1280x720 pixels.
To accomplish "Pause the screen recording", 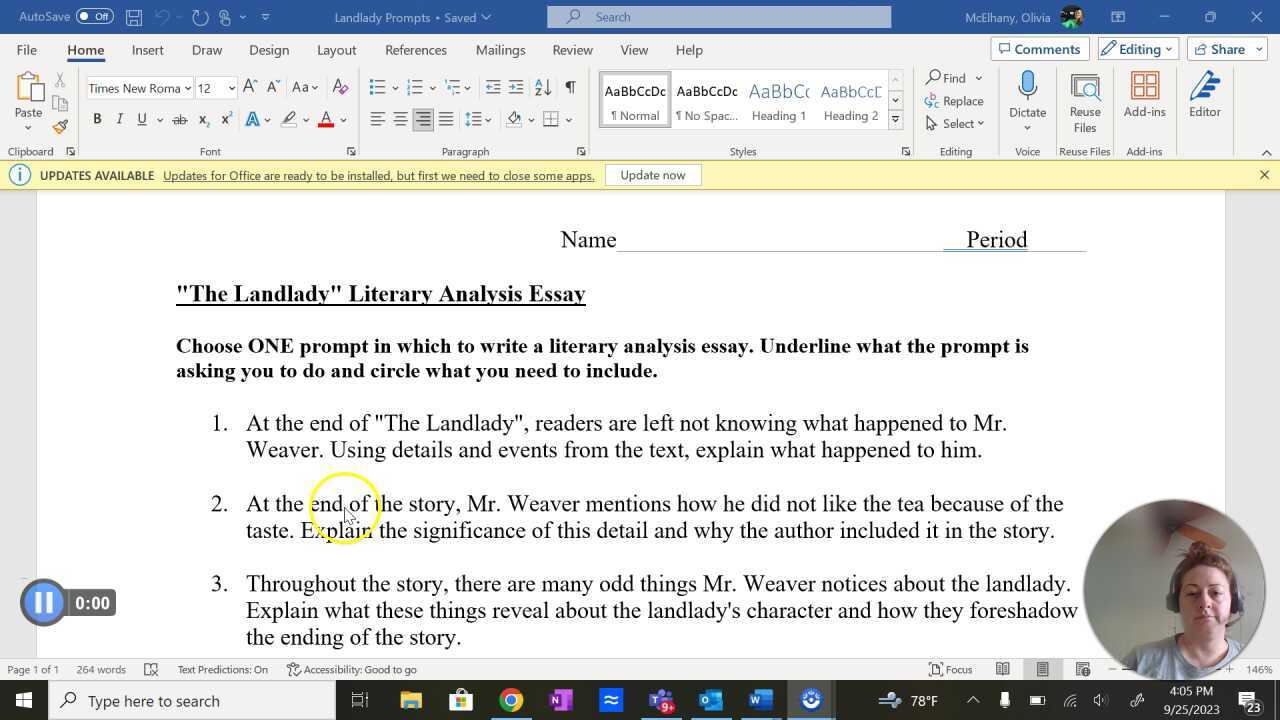I will pyautogui.click(x=44, y=603).
